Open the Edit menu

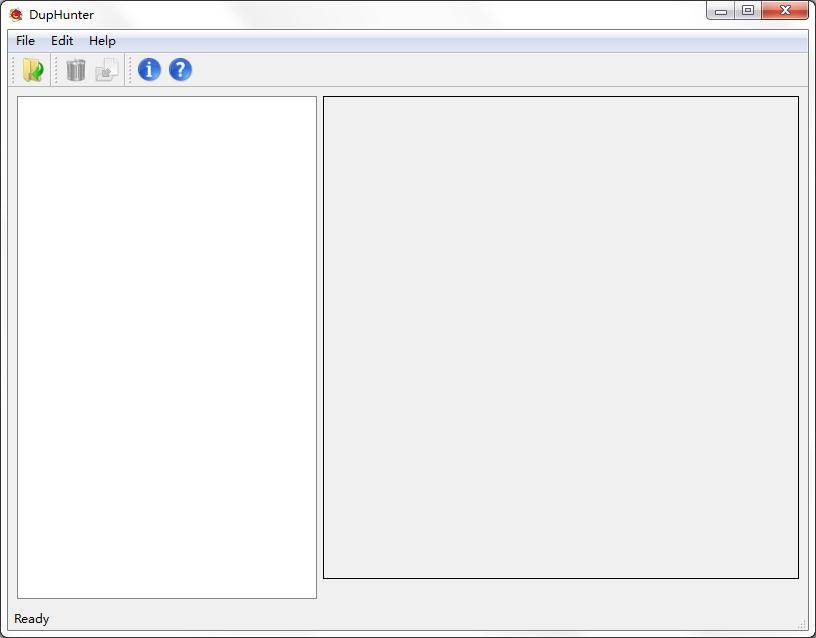tap(62, 41)
